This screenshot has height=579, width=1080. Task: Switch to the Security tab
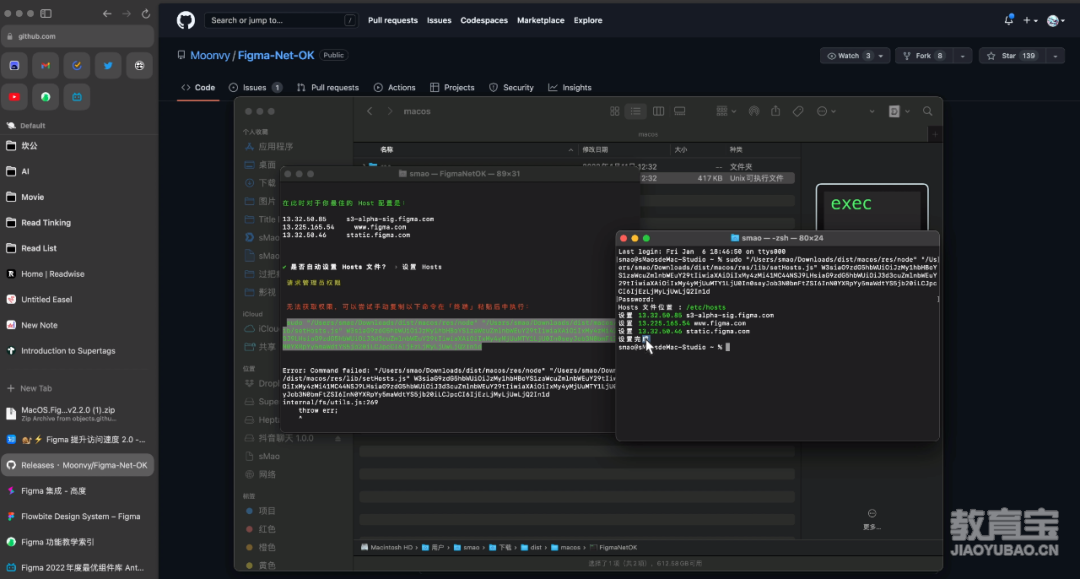point(511,87)
